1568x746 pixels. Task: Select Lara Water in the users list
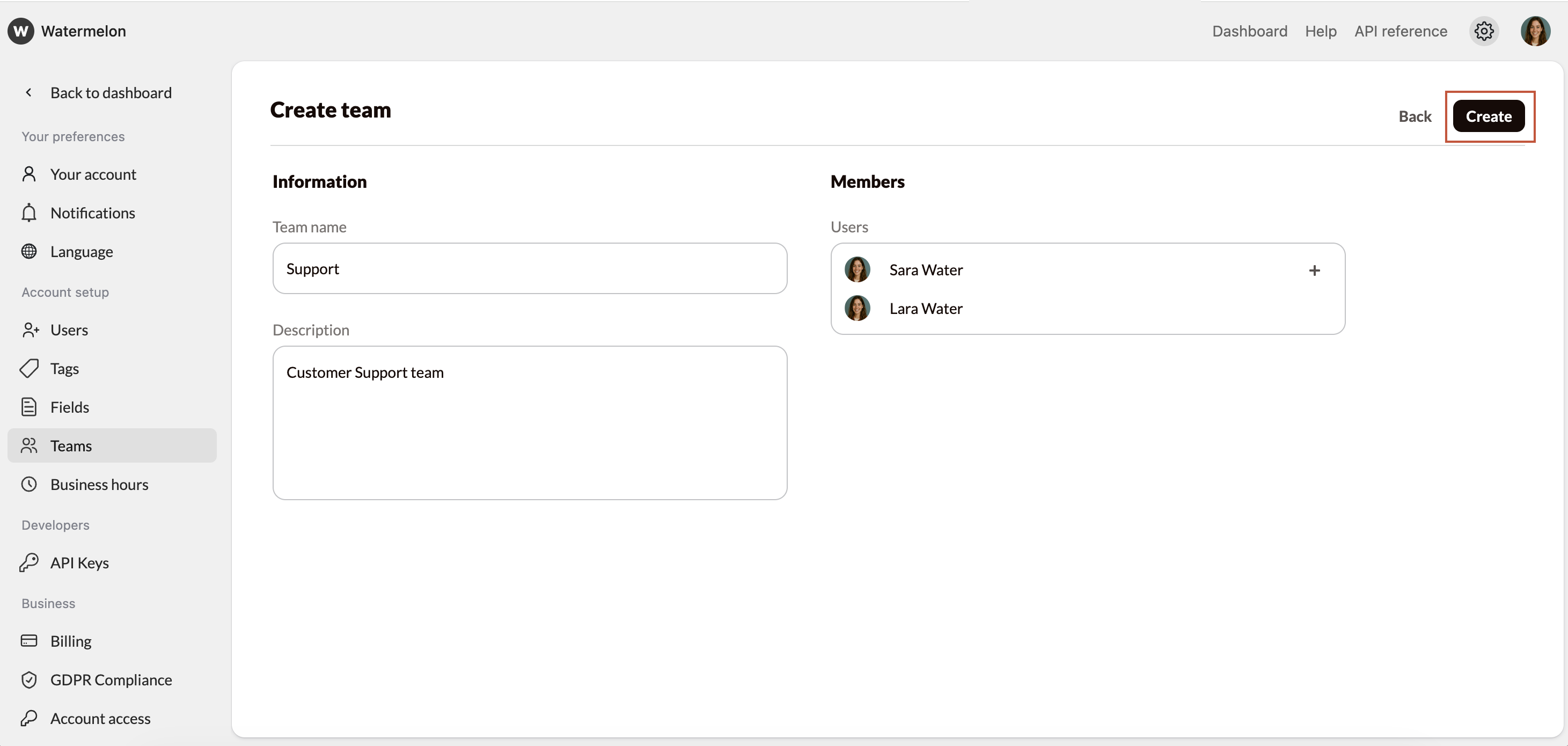(x=925, y=309)
